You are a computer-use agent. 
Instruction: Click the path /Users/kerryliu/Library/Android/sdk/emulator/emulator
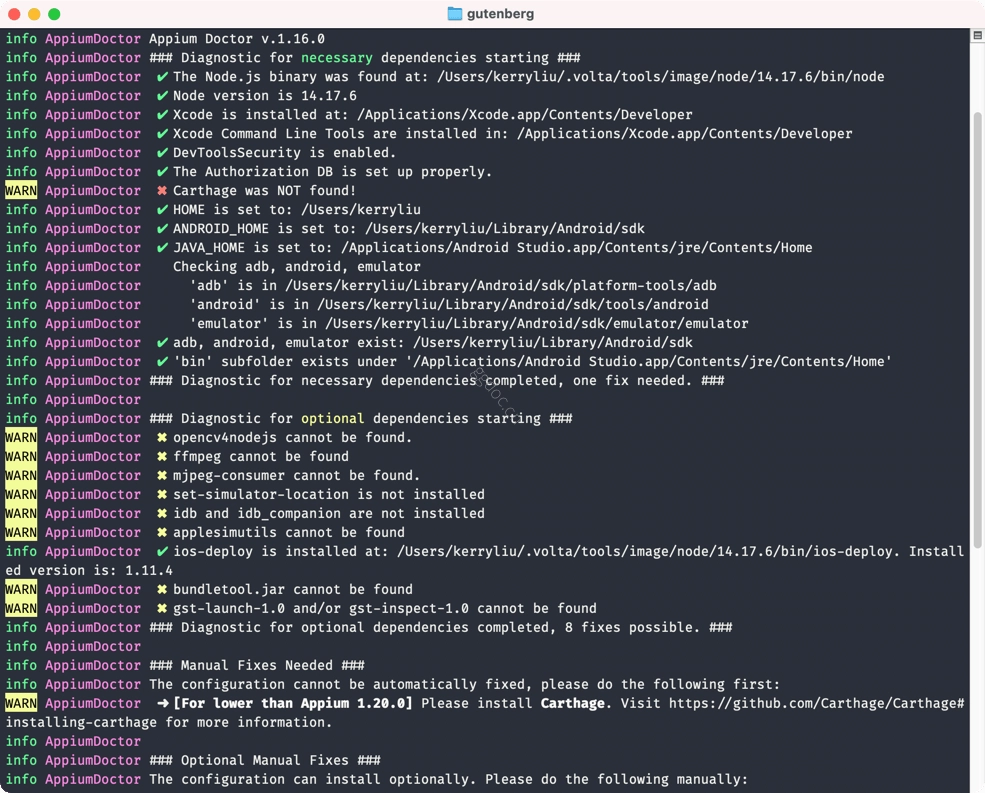[x=536, y=324]
